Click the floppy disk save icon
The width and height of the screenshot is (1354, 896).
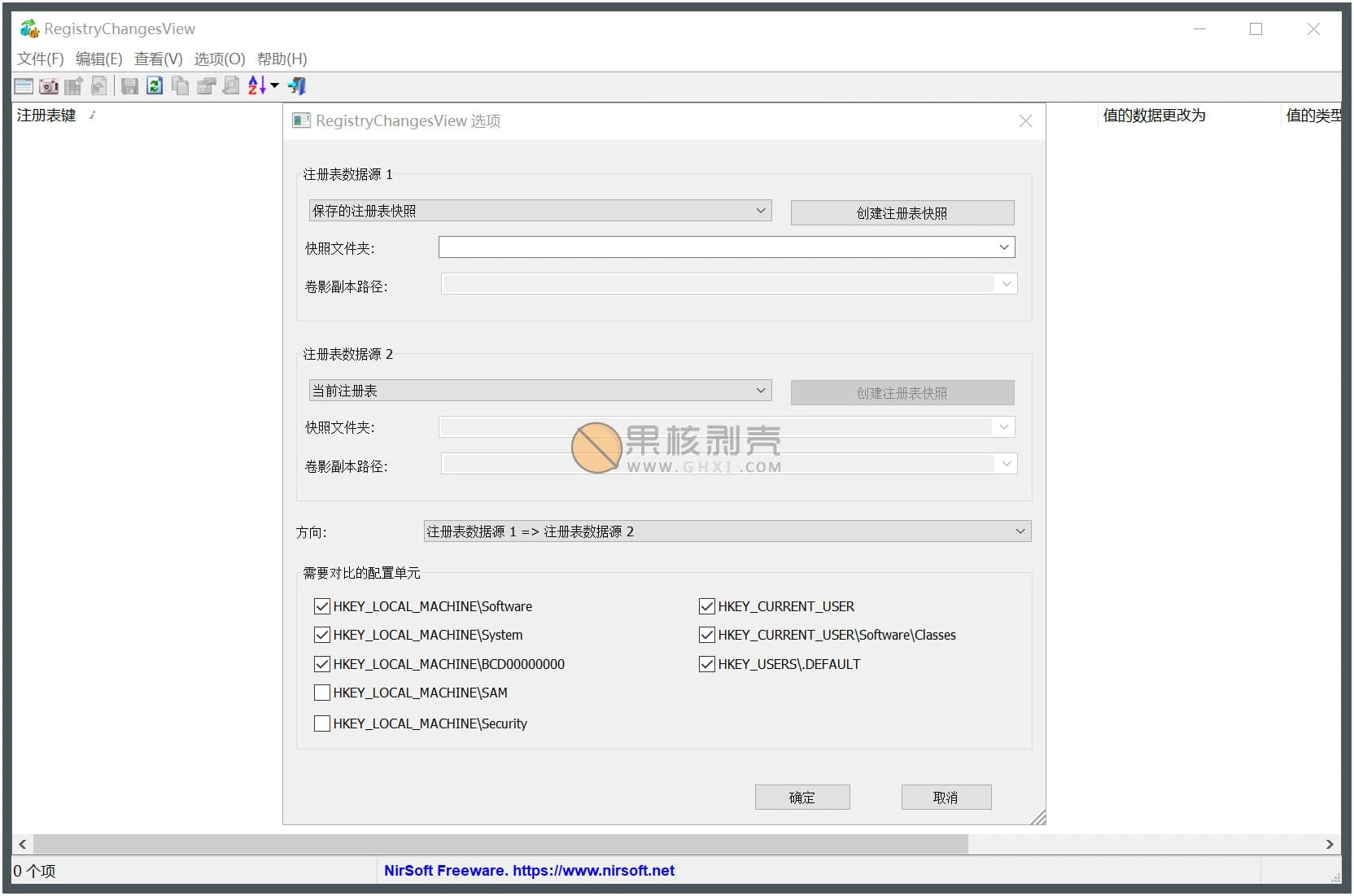click(x=129, y=85)
